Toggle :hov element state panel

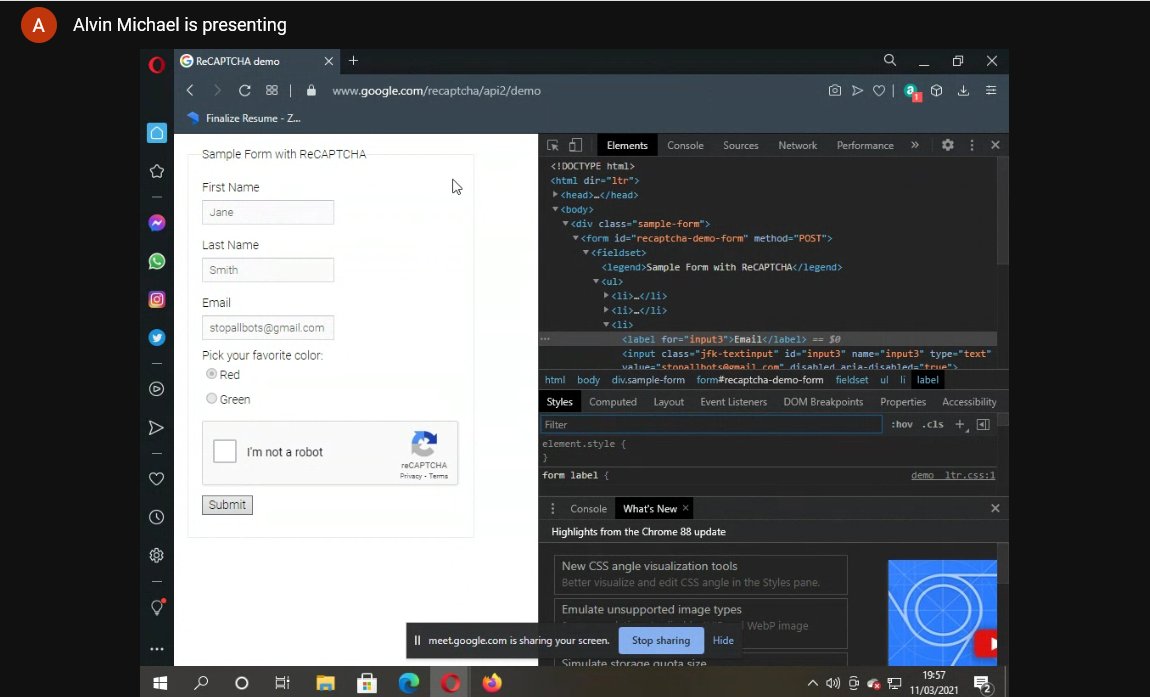pyautogui.click(x=901, y=424)
